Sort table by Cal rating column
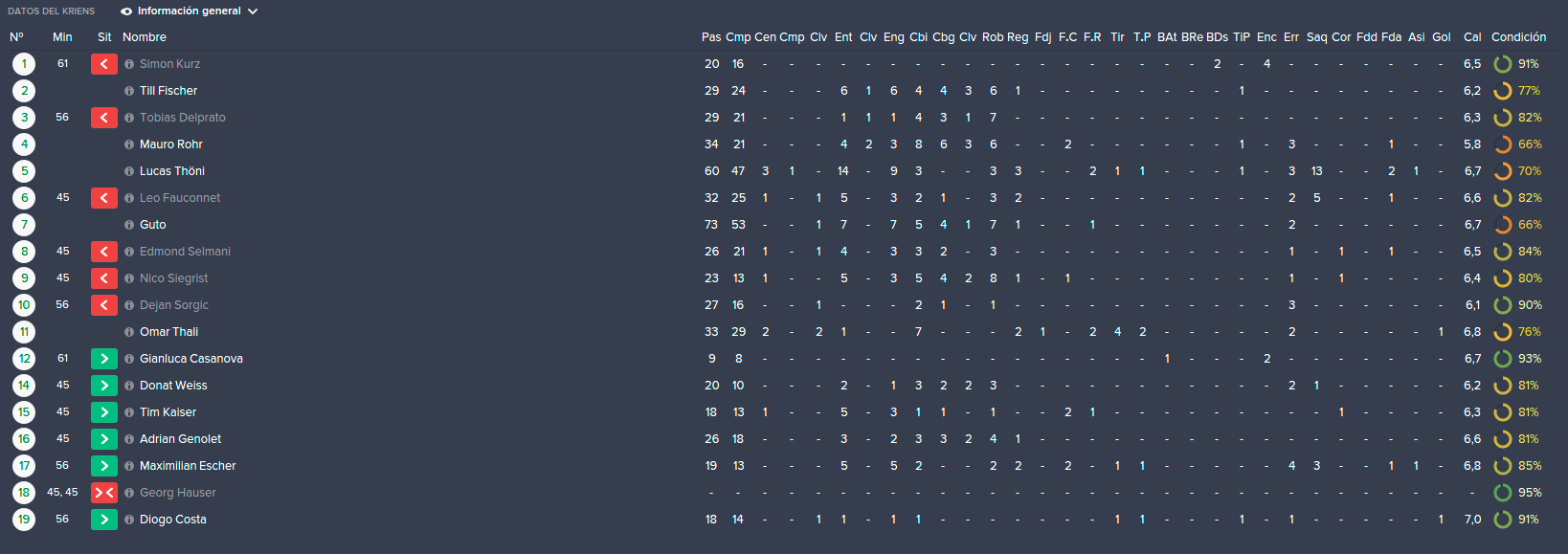The height and width of the screenshot is (554, 1568). point(1472,37)
